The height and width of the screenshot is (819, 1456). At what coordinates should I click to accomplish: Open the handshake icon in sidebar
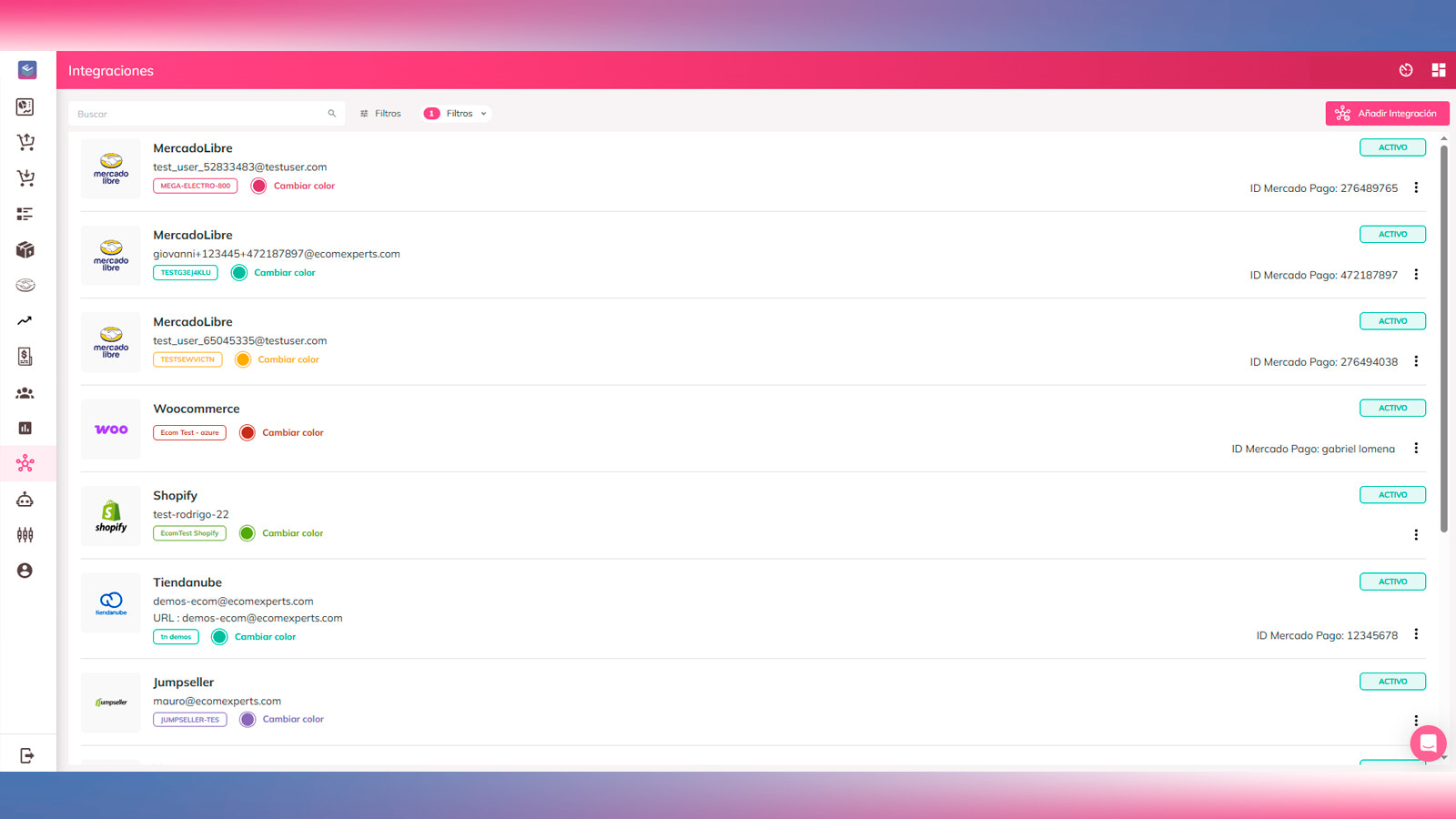[25, 285]
